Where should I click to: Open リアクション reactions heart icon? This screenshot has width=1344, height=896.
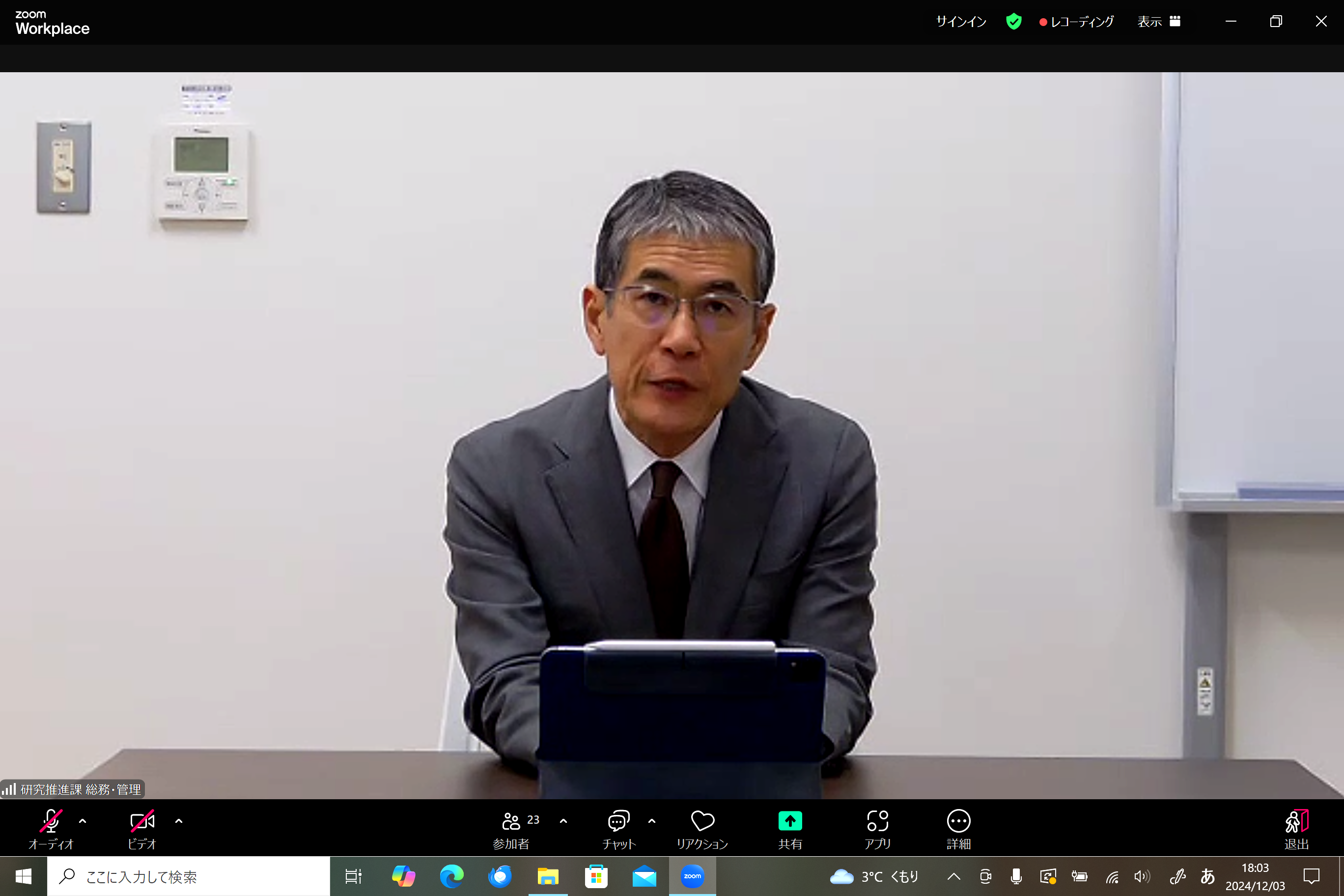coord(702,821)
